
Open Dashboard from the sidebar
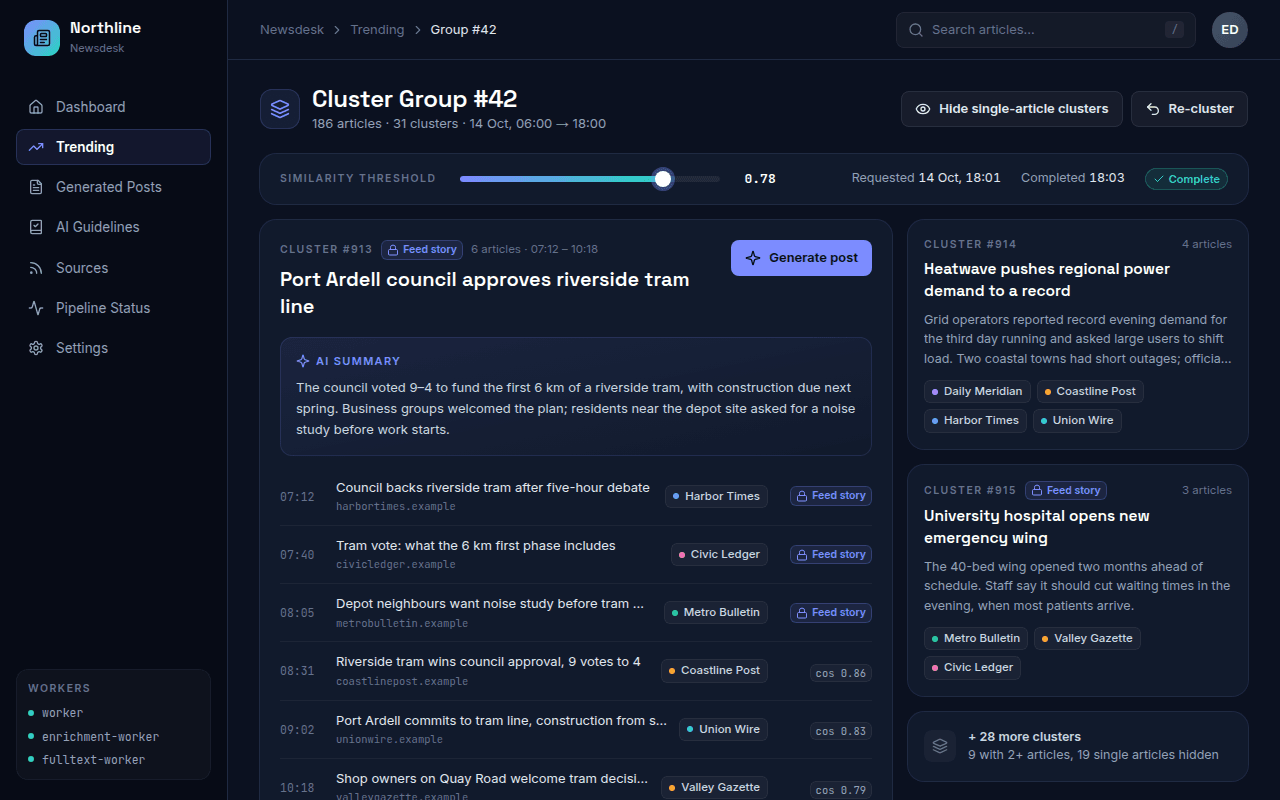[113, 107]
